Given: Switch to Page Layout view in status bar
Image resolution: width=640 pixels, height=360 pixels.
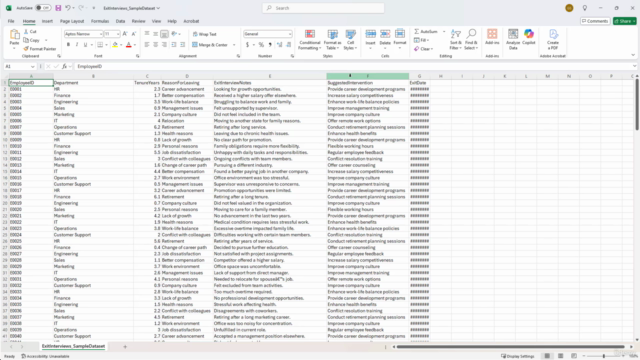Looking at the screenshot, I should 560,356.
